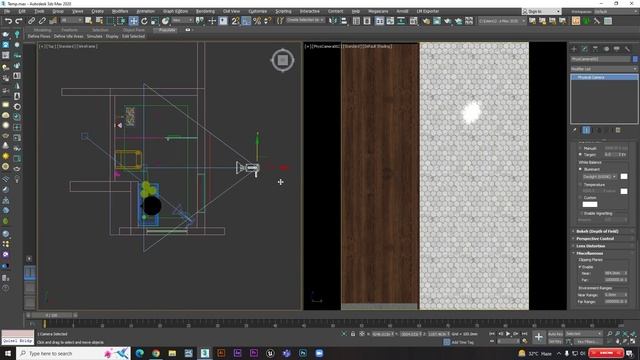
Task: Select the Custom white balance option
Action: (580, 198)
